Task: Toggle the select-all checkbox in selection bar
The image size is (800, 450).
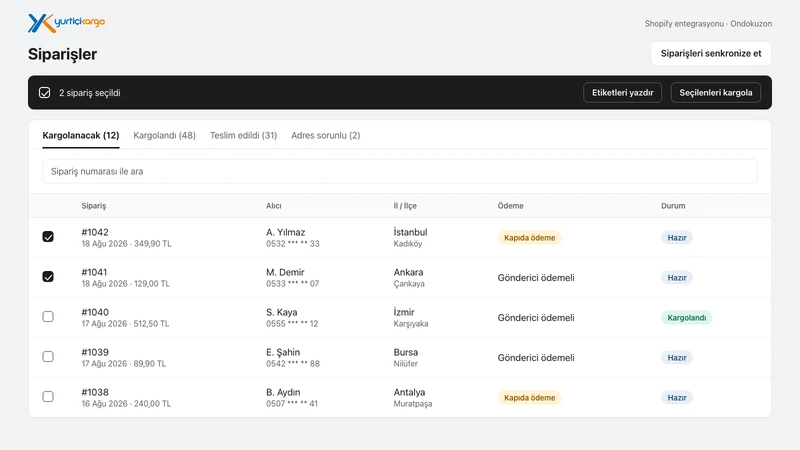Action: 44,93
